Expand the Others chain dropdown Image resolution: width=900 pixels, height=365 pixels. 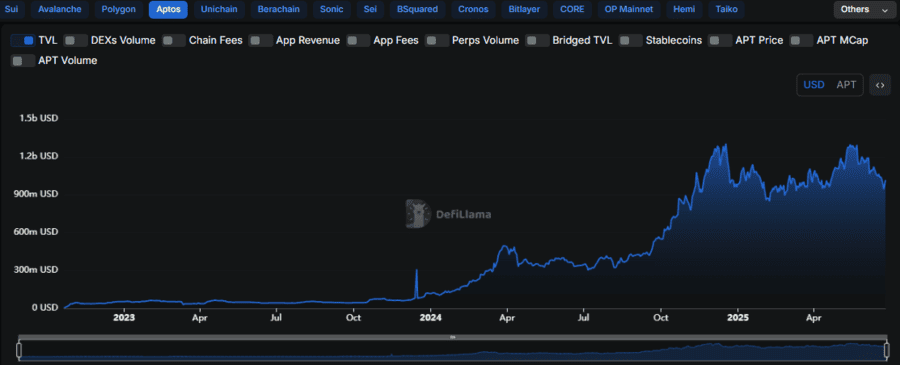pos(865,10)
